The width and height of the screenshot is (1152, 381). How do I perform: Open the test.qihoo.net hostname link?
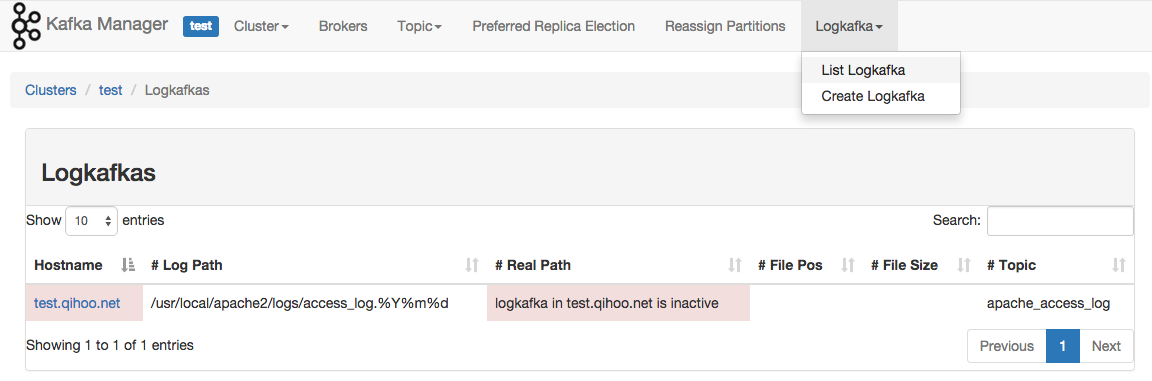click(77, 302)
